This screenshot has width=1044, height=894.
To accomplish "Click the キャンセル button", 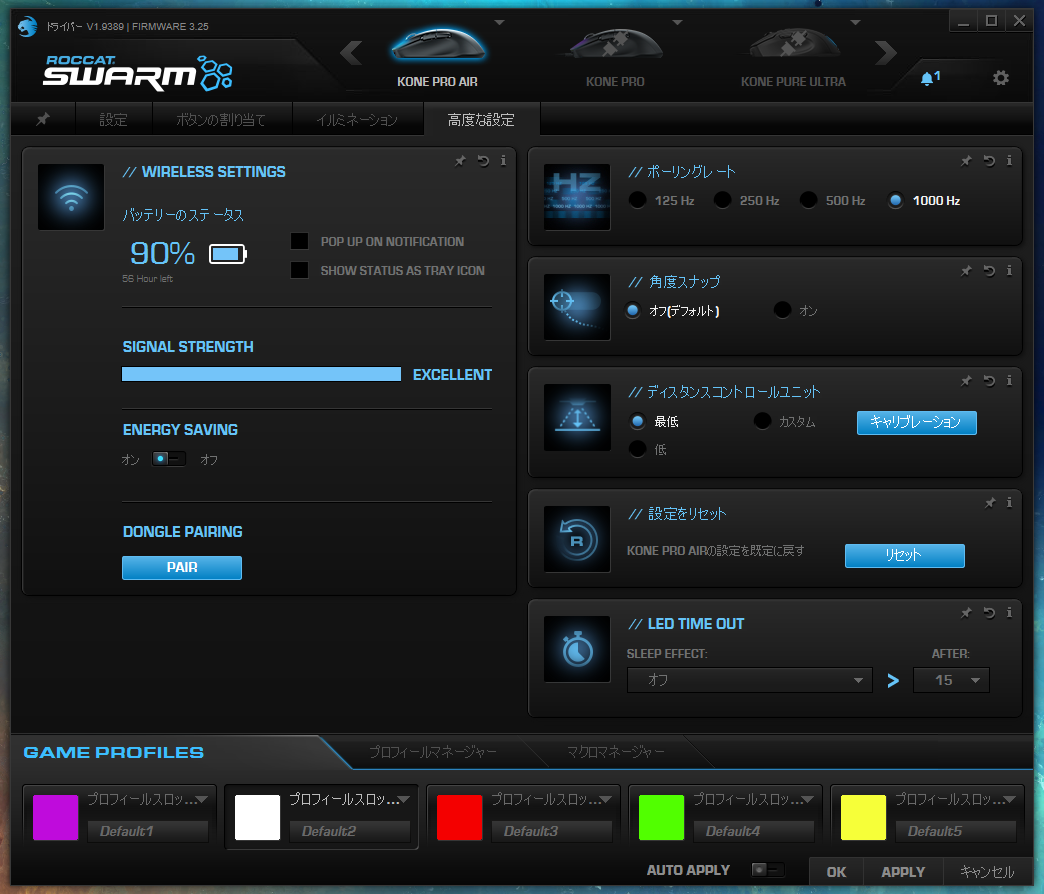I will pos(987,871).
